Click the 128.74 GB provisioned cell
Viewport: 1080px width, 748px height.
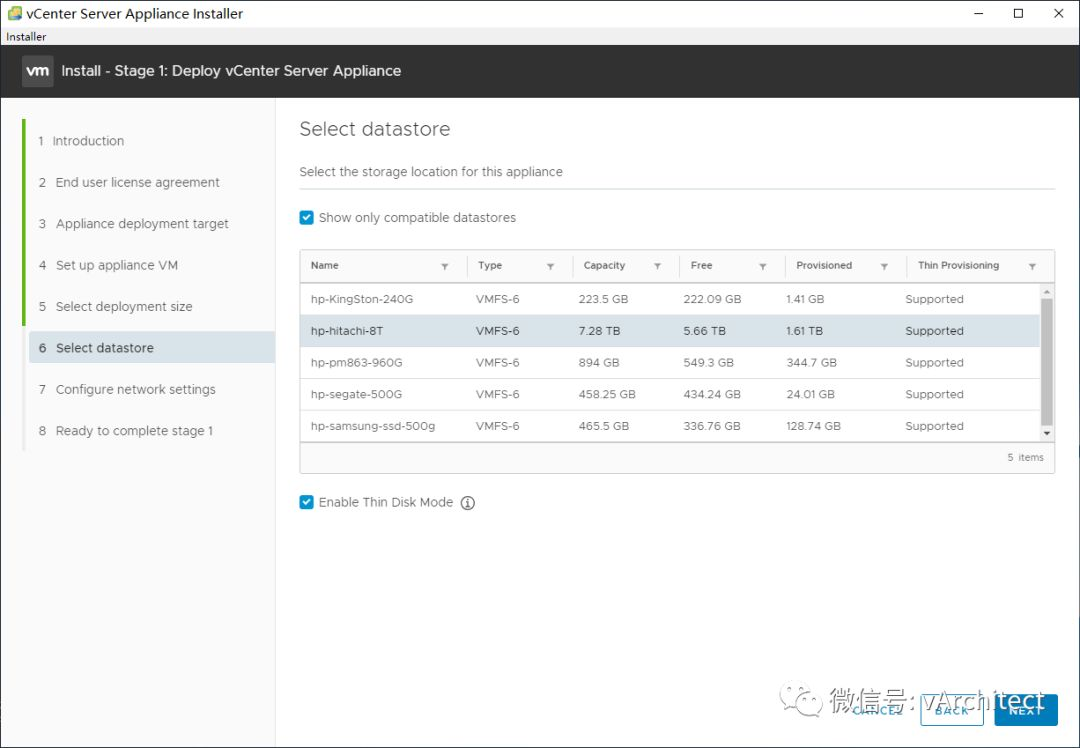[813, 426]
